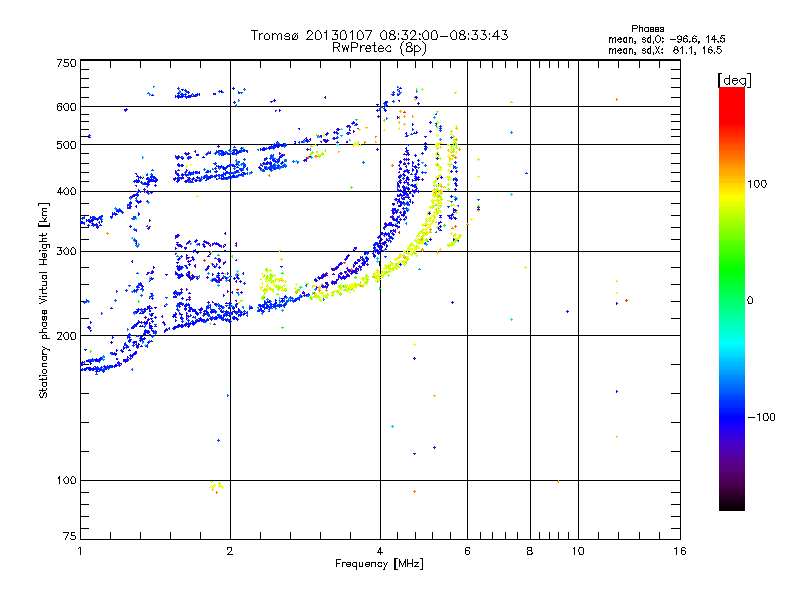Screen dimensions: 800x600
Task: Click the y-axis '300' tick label
Action: [66, 251]
